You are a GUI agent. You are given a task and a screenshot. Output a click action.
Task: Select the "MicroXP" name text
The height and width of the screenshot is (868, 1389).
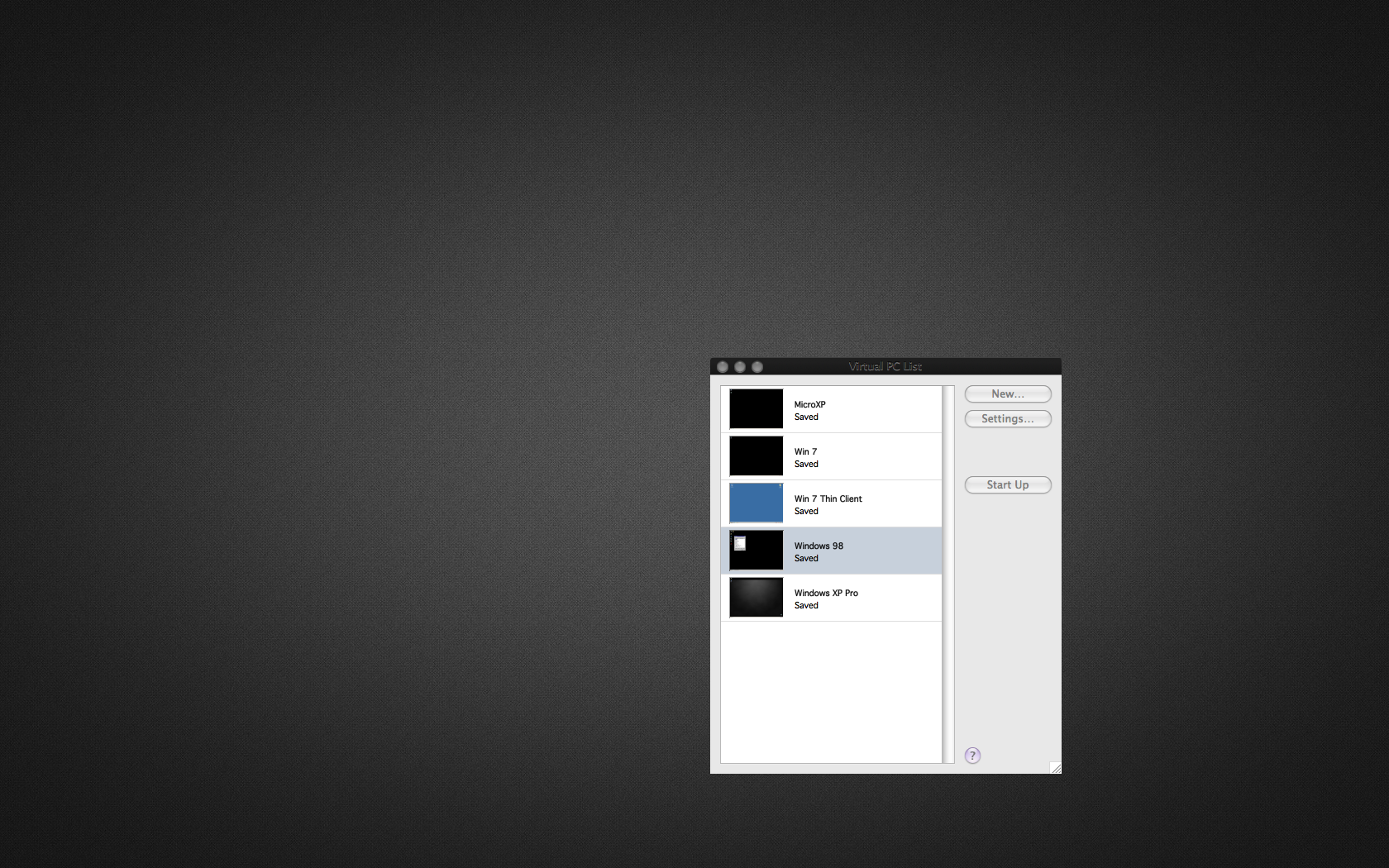[809, 404]
